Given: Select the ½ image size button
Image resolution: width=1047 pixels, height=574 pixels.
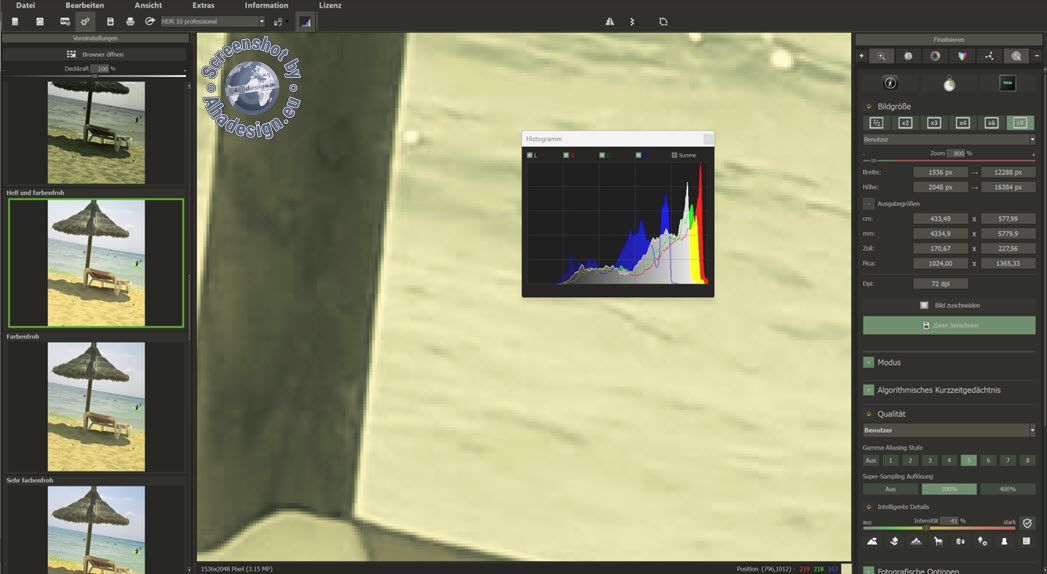Looking at the screenshot, I should pos(876,123).
